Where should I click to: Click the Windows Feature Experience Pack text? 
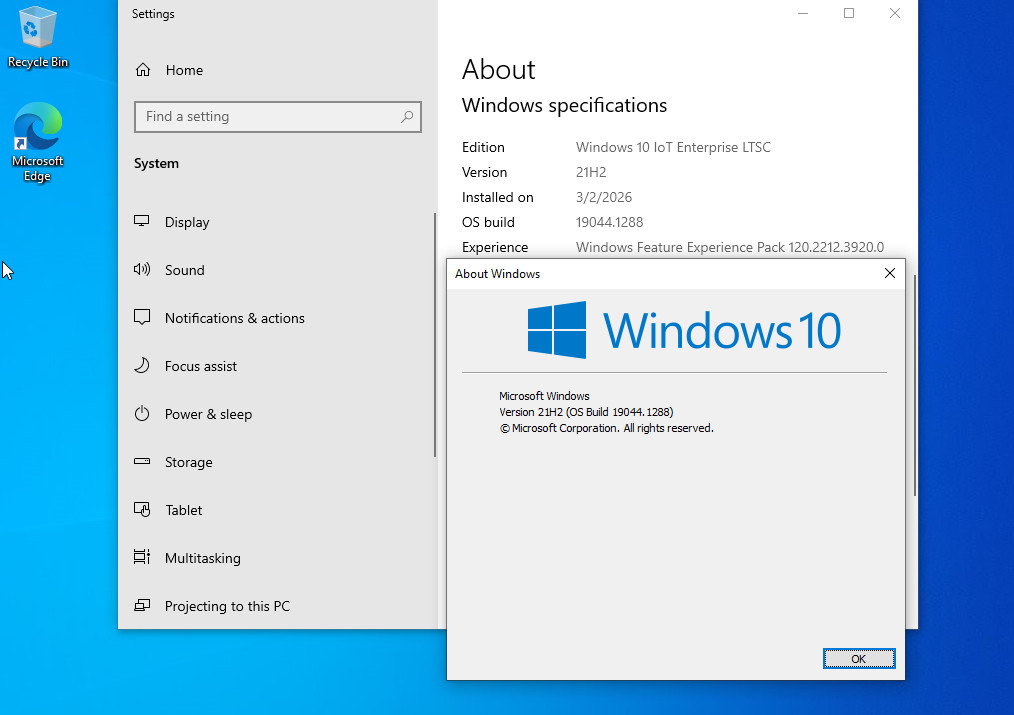729,247
